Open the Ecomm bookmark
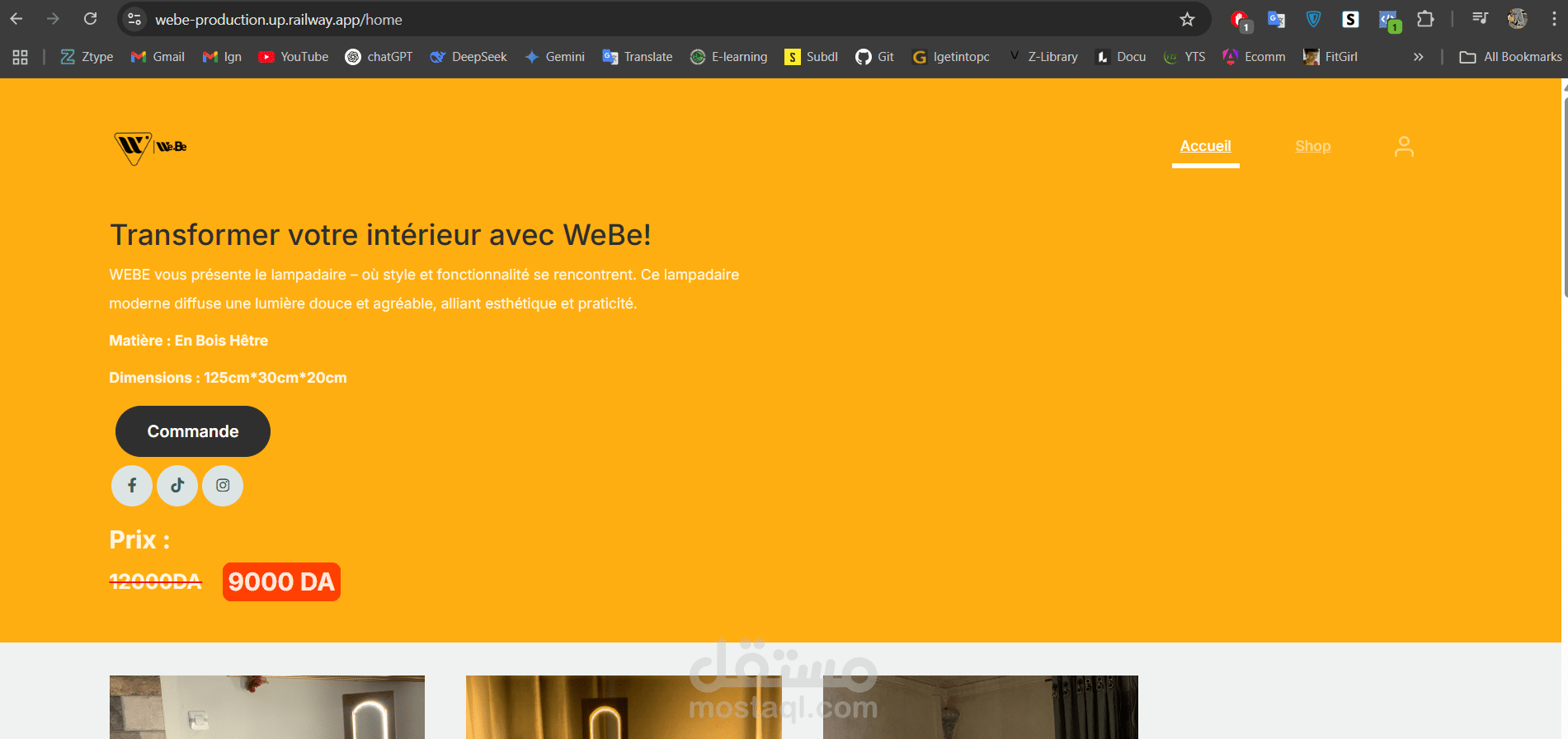Screen dimensions: 1568x739 [x=1254, y=57]
